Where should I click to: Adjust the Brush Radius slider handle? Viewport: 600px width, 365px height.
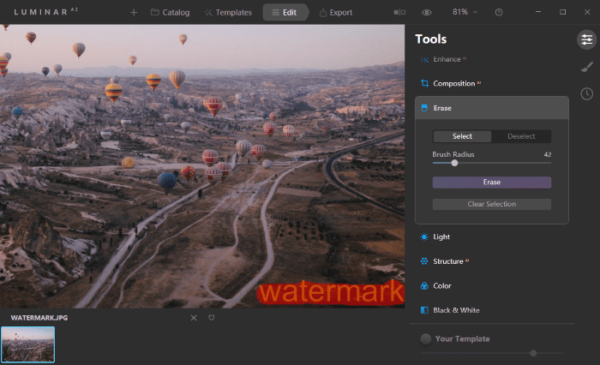tap(454, 163)
